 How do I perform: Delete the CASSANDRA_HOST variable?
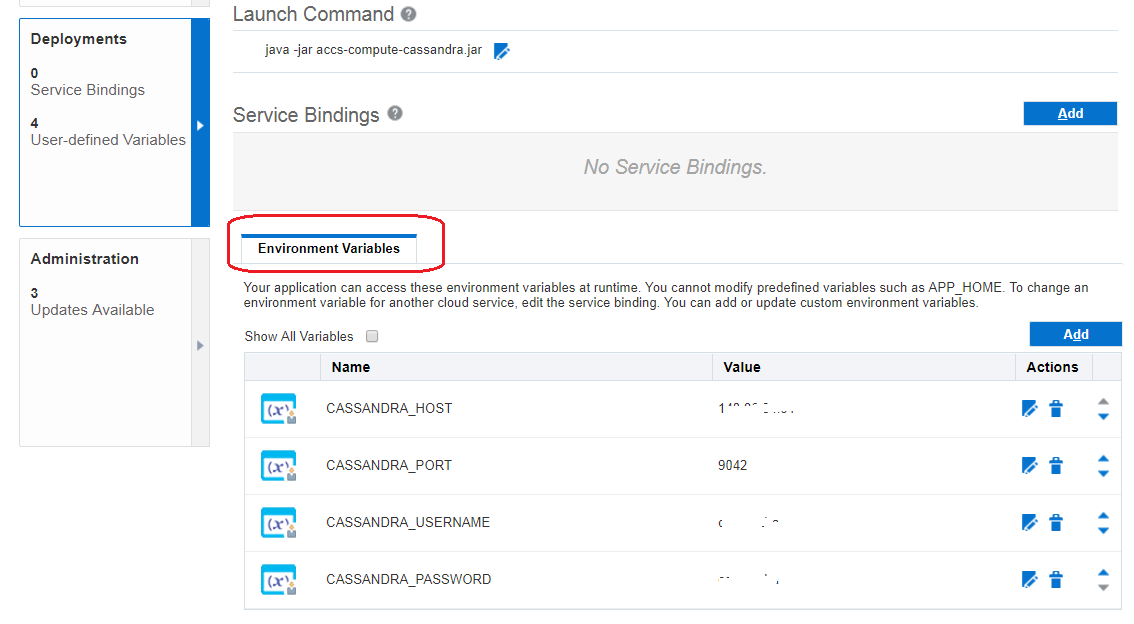1056,408
